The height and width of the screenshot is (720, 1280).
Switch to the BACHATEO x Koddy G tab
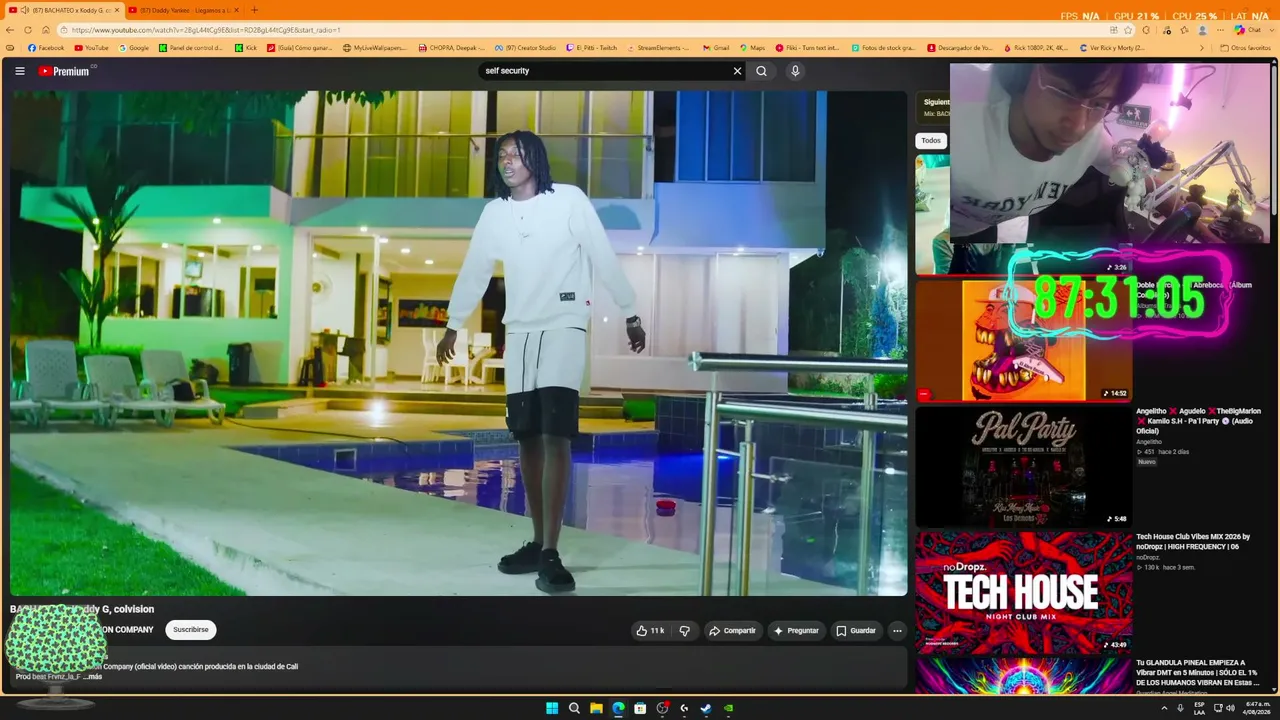click(63, 10)
